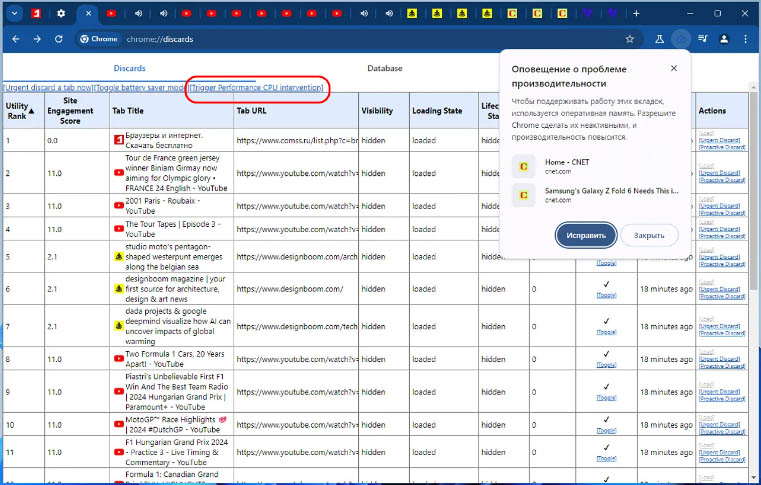Click the browser forward arrow
The image size is (761, 485).
[37, 39]
